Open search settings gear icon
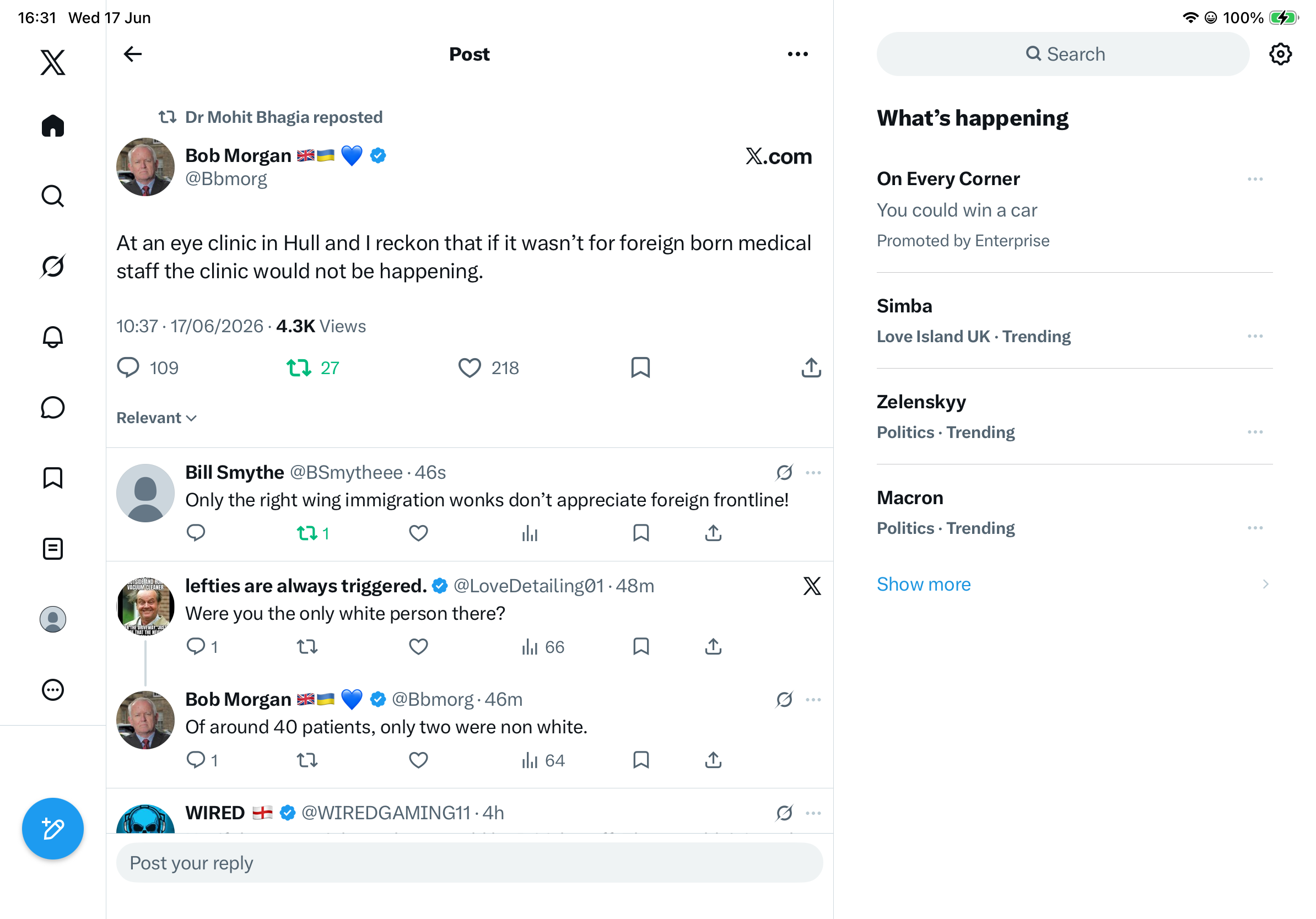This screenshot has width=1316, height=919. (1280, 54)
